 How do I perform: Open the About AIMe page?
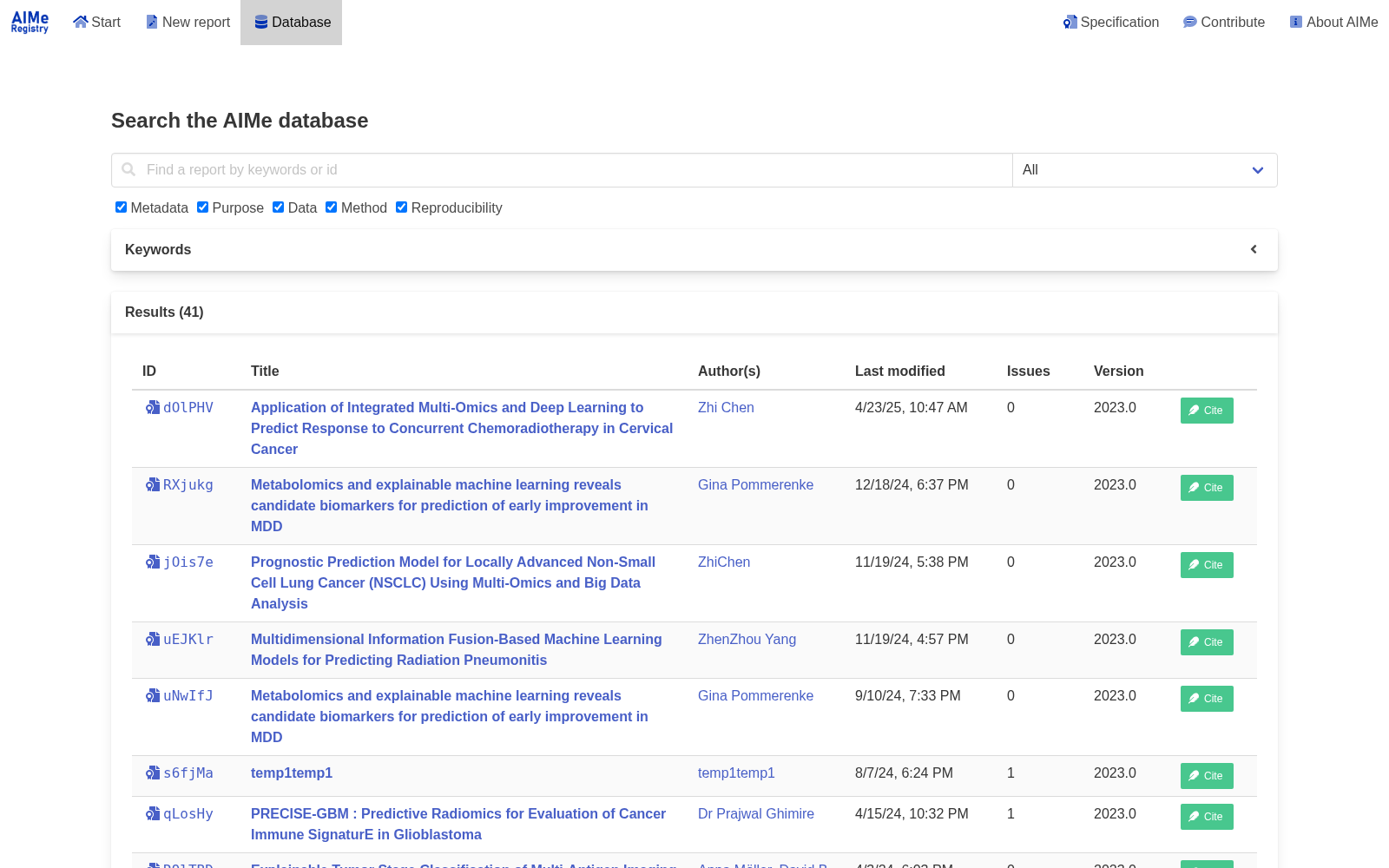(1334, 22)
